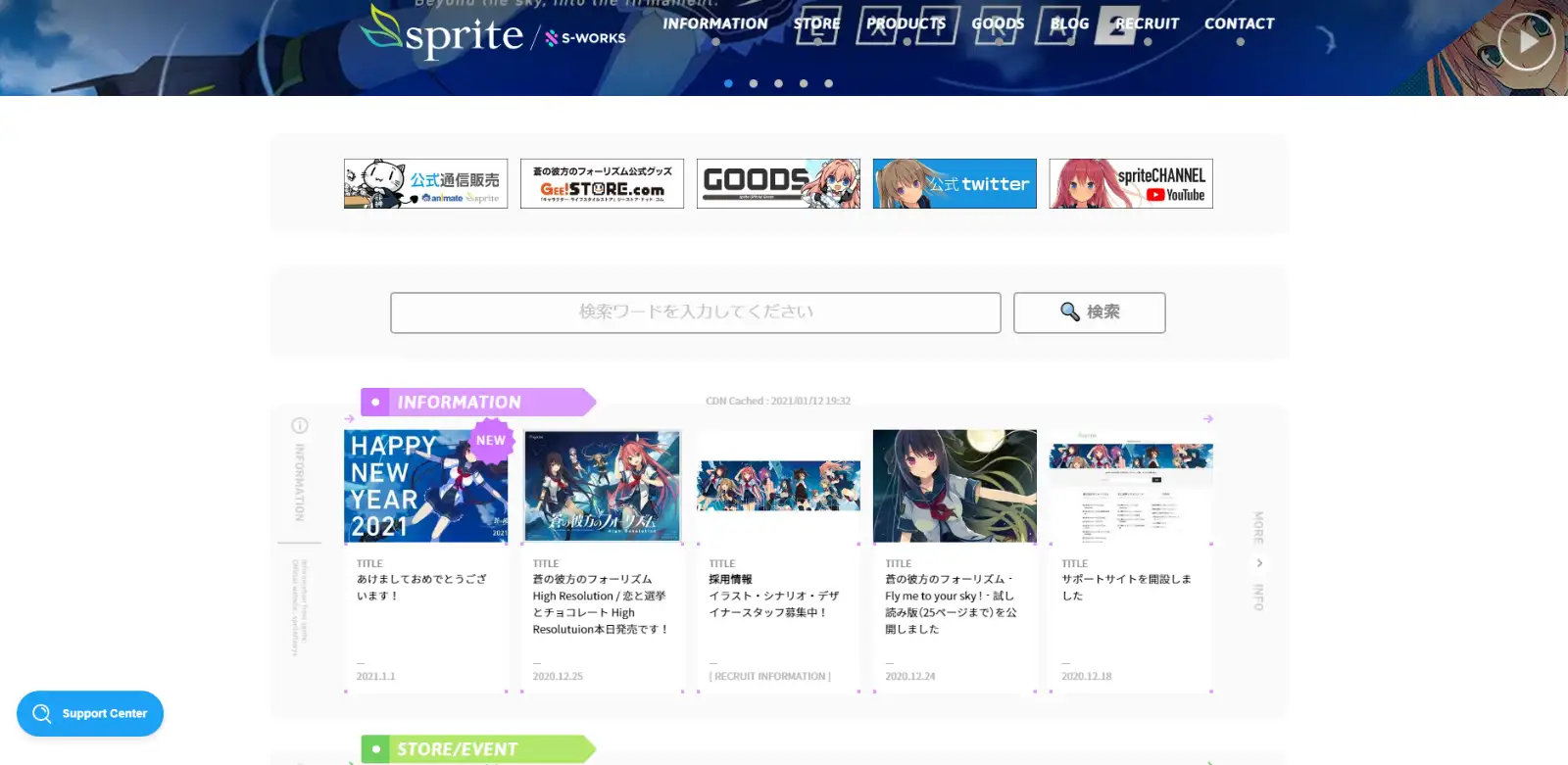Click the 2021.1.1 date text
This screenshot has height=765, width=1568.
coord(376,677)
